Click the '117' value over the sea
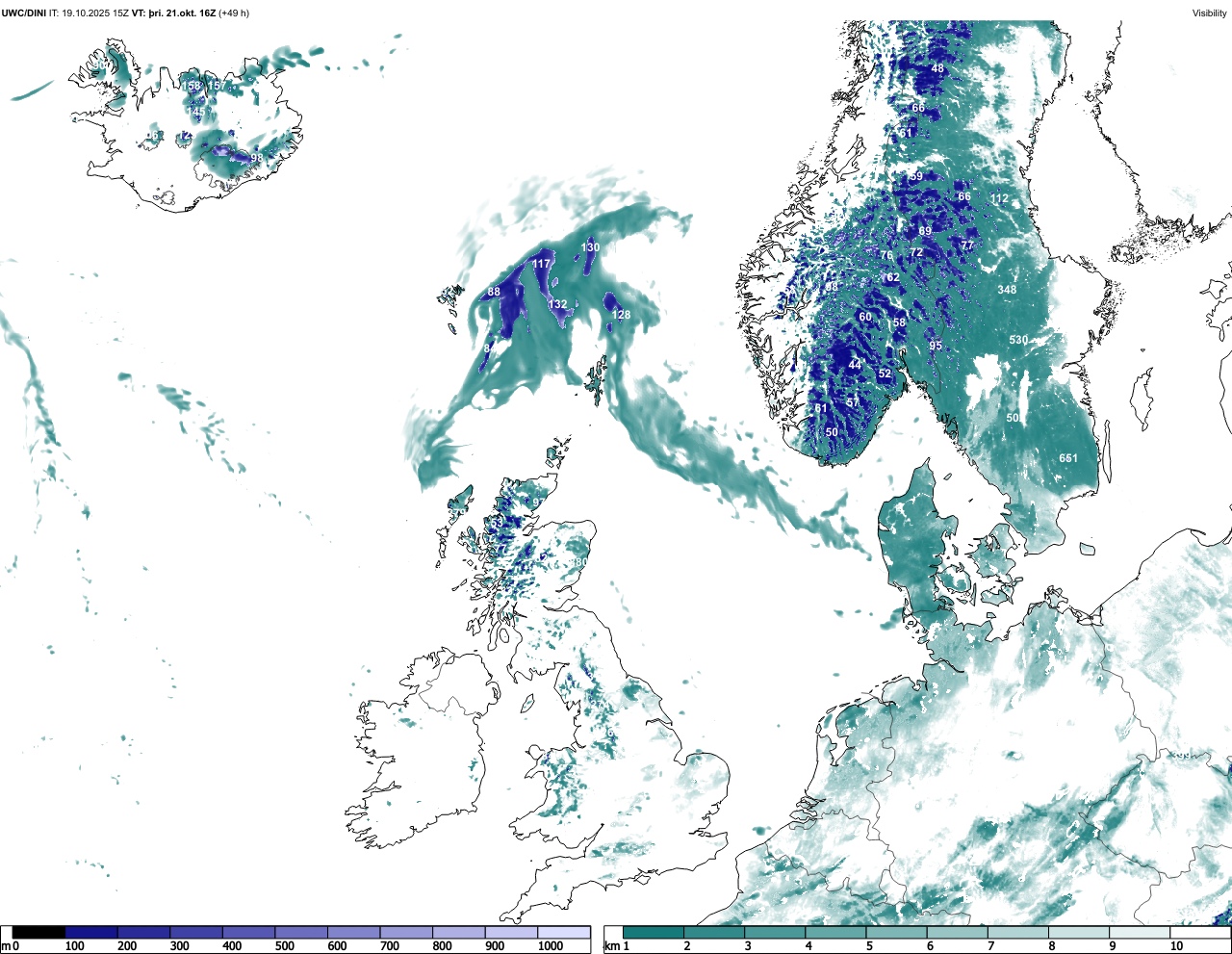The image size is (1232, 954). (541, 264)
